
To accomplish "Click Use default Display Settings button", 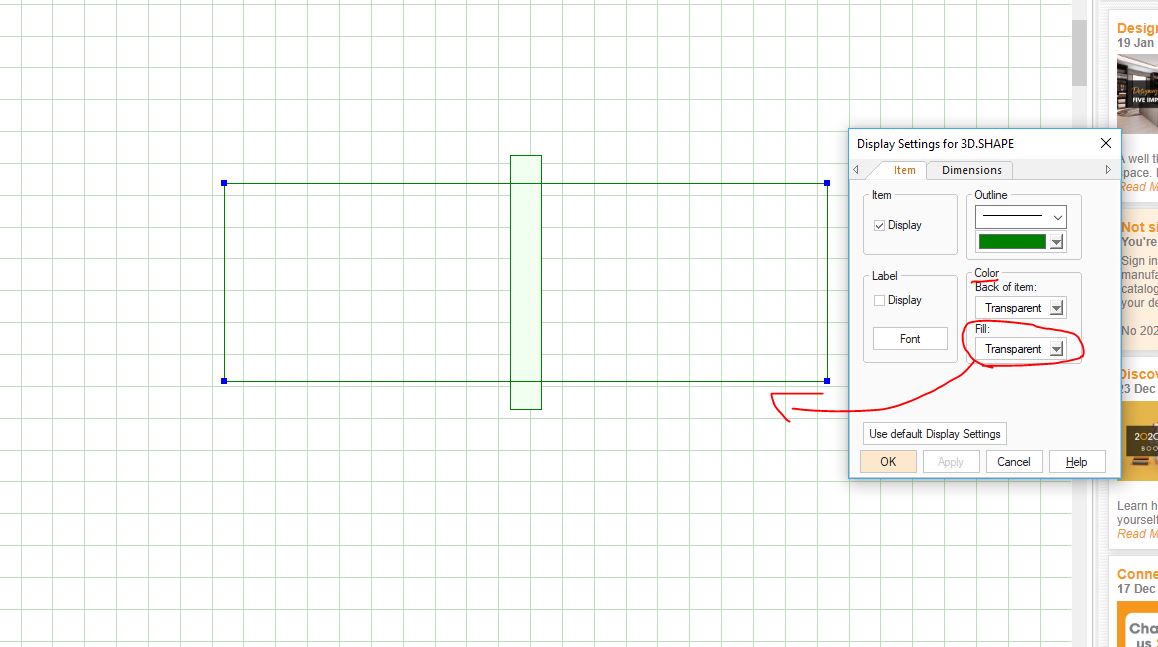I will click(934, 434).
